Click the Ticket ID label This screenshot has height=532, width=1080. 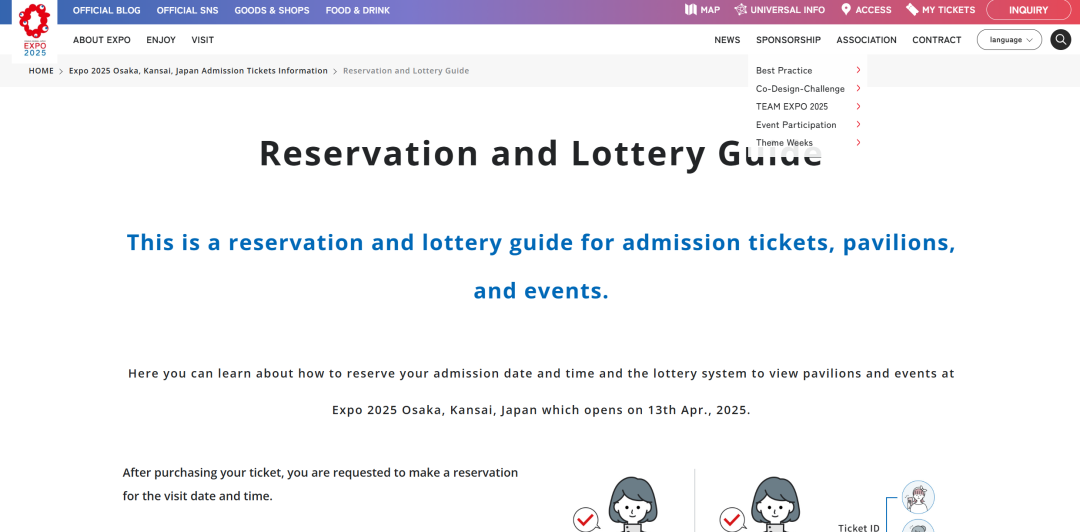click(x=859, y=528)
